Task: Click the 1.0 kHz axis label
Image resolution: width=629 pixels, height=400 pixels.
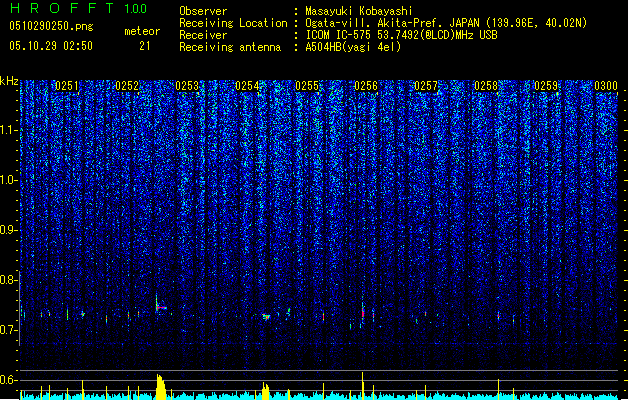Action: pyautogui.click(x=9, y=180)
